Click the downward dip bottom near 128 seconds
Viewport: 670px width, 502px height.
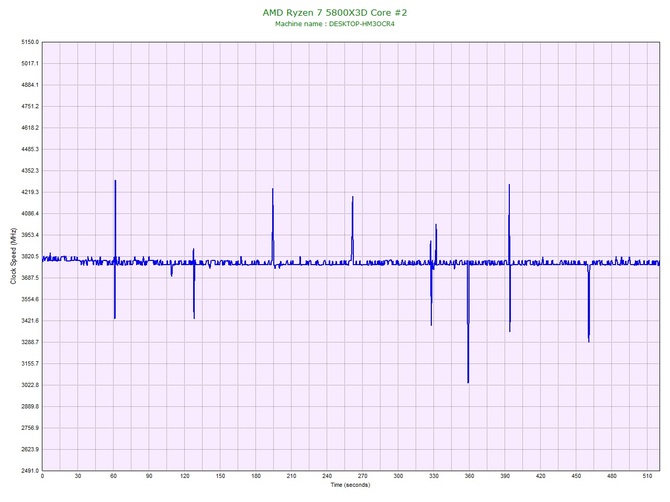[194, 317]
